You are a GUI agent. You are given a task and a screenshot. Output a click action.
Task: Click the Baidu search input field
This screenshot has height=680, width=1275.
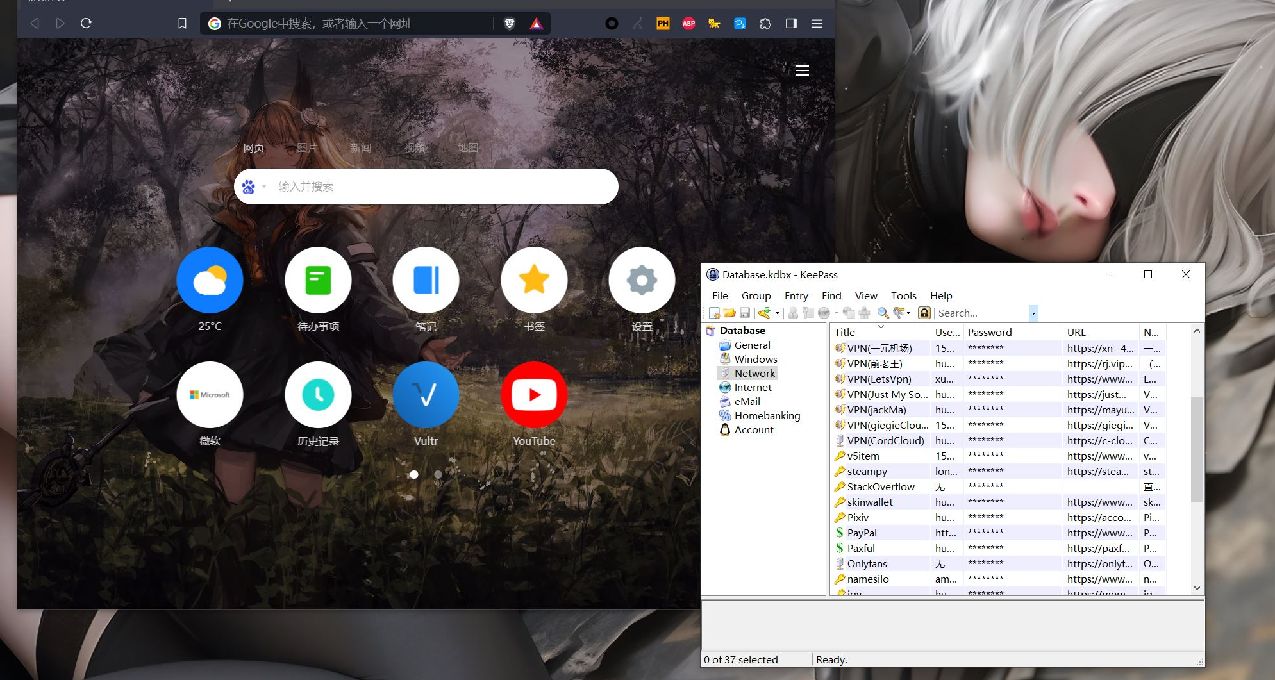point(440,187)
